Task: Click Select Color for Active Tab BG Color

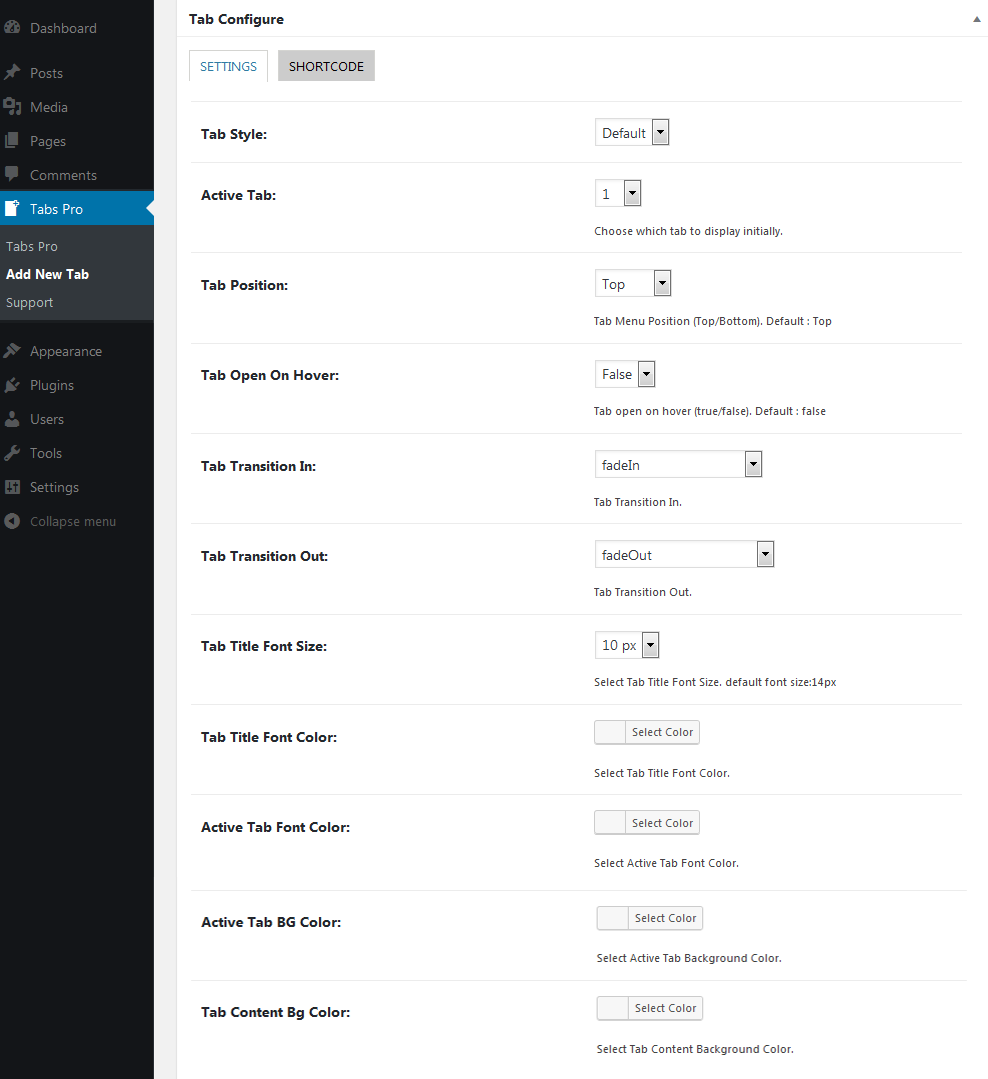Action: pos(665,918)
